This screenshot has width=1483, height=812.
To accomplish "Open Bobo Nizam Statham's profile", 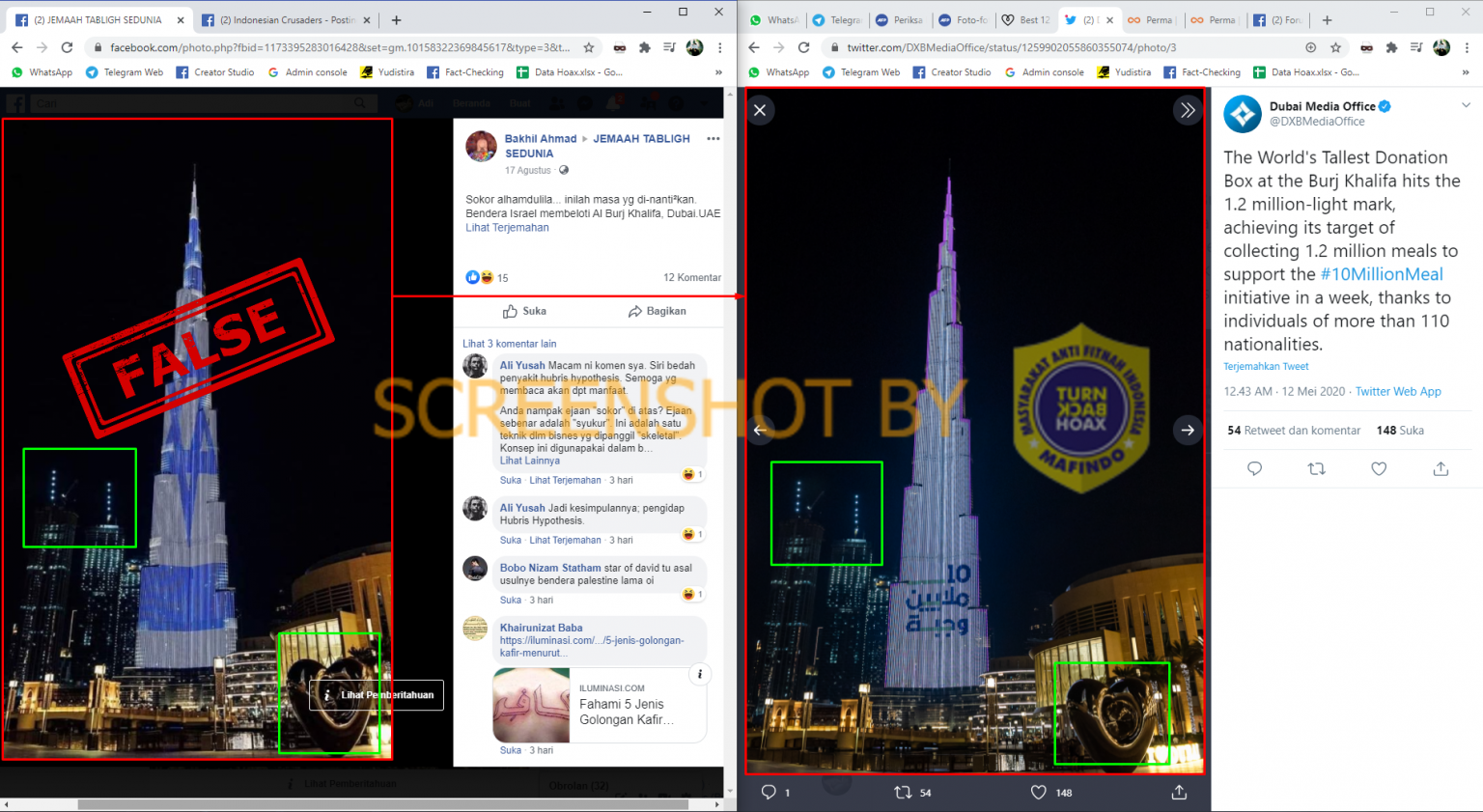I will click(550, 569).
